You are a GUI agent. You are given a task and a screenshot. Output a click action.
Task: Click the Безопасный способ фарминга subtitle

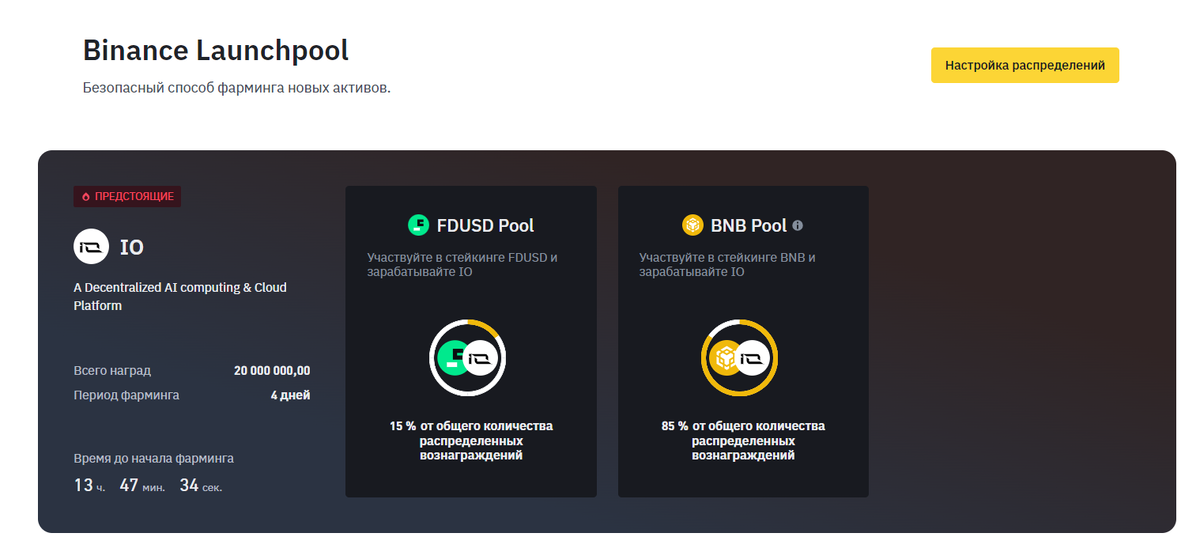[236, 88]
